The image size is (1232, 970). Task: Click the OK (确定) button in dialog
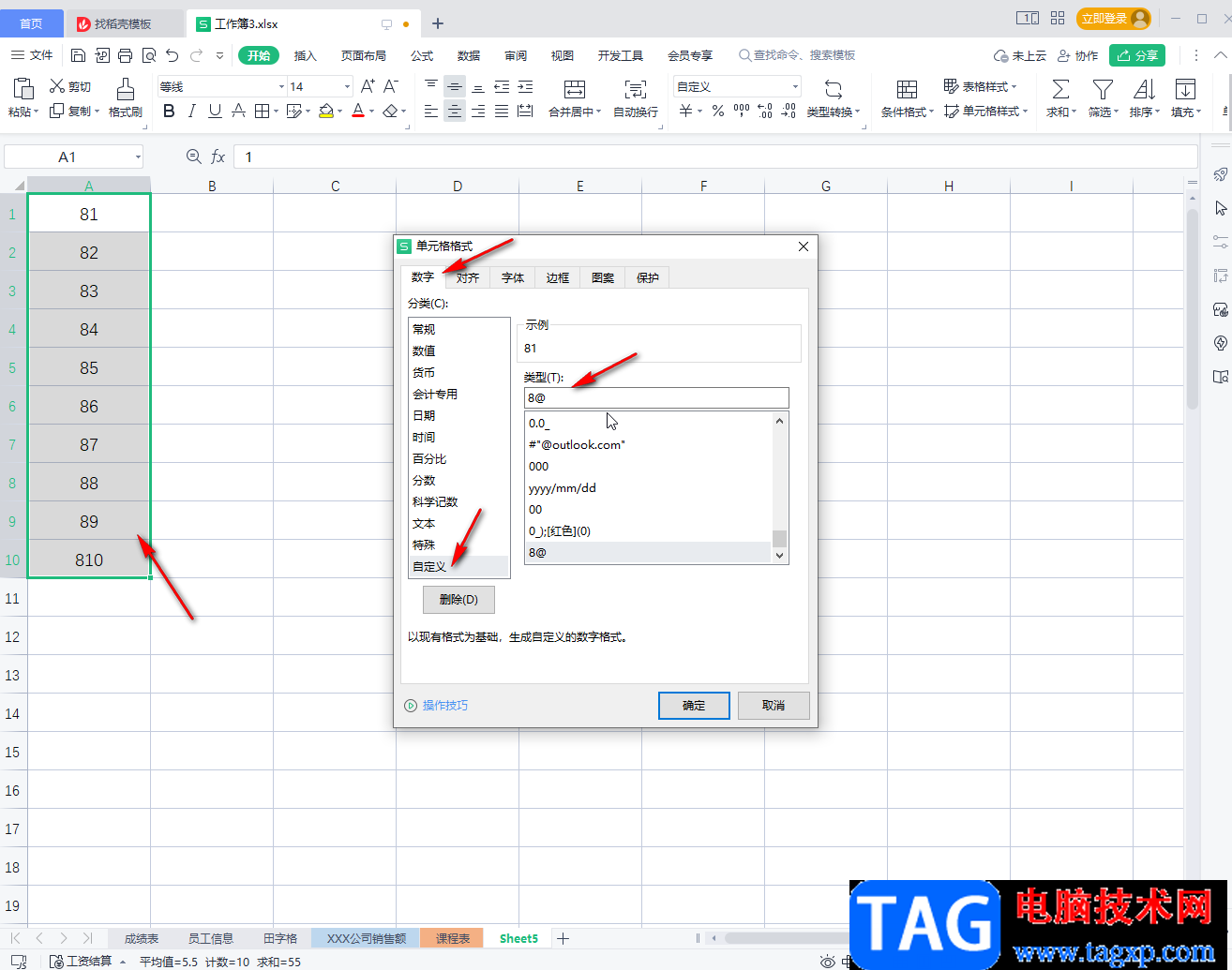[694, 706]
